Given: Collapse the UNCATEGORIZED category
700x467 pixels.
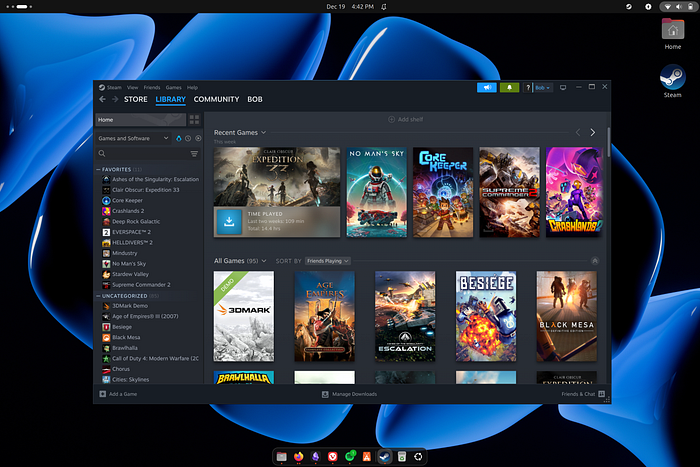Looking at the screenshot, I should 98,296.
